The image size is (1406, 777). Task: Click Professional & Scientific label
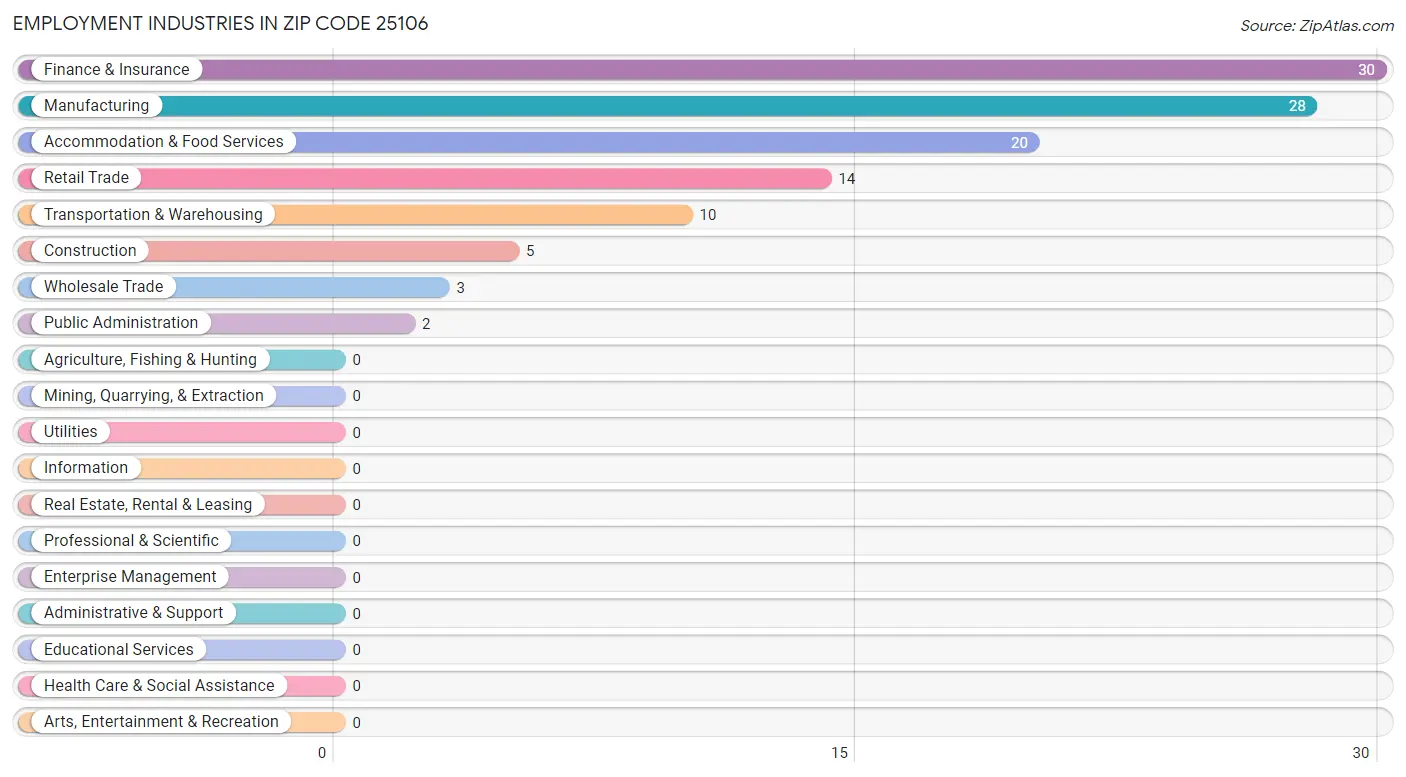click(131, 540)
